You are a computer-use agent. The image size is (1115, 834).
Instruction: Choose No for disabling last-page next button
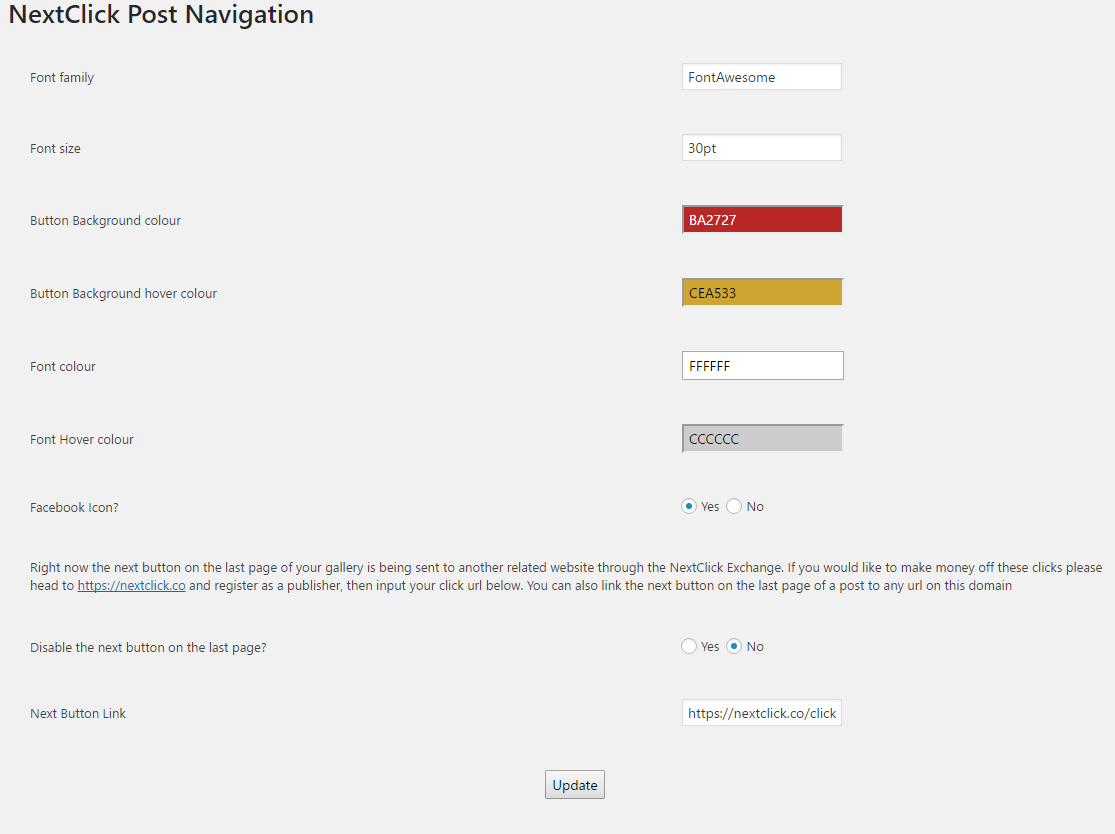coord(734,646)
